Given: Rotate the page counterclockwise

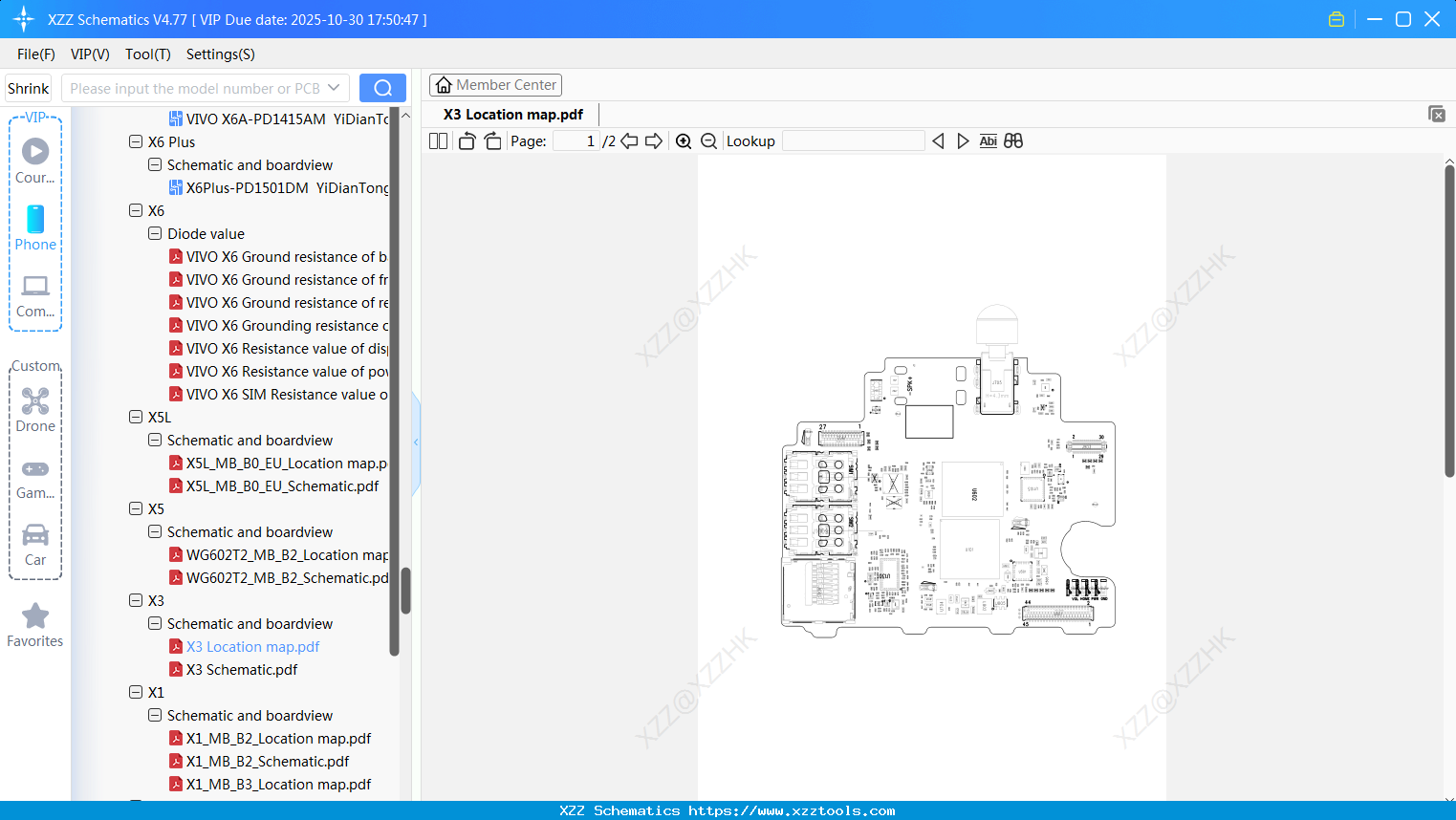Looking at the screenshot, I should (466, 140).
